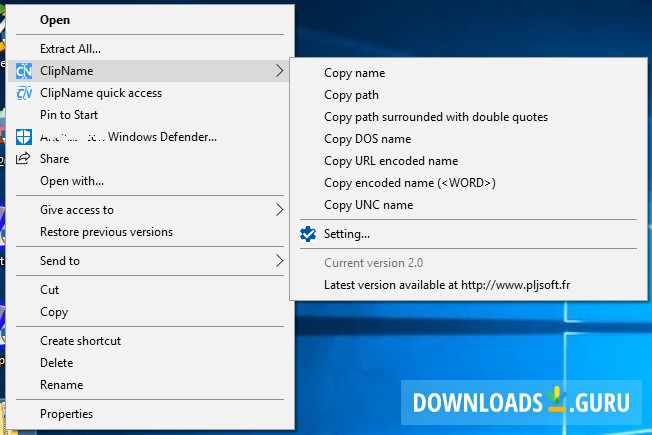Expand the ClipName submenu arrow
The image size is (652, 435).
click(279, 71)
